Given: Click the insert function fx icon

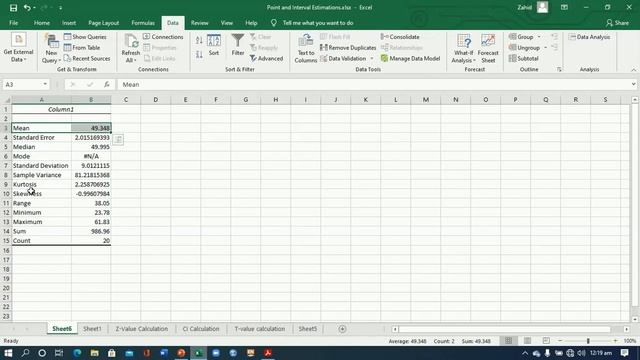Looking at the screenshot, I should tap(107, 84).
